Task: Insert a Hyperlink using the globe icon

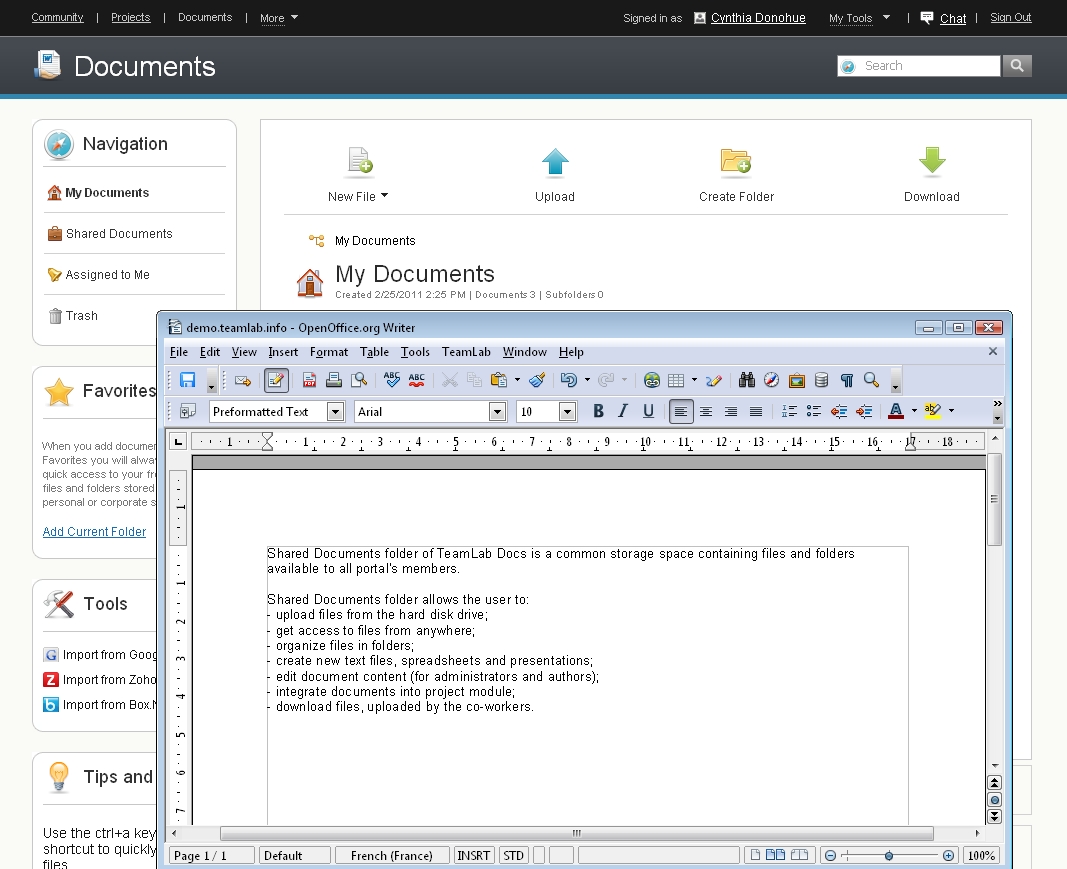Action: click(x=652, y=380)
